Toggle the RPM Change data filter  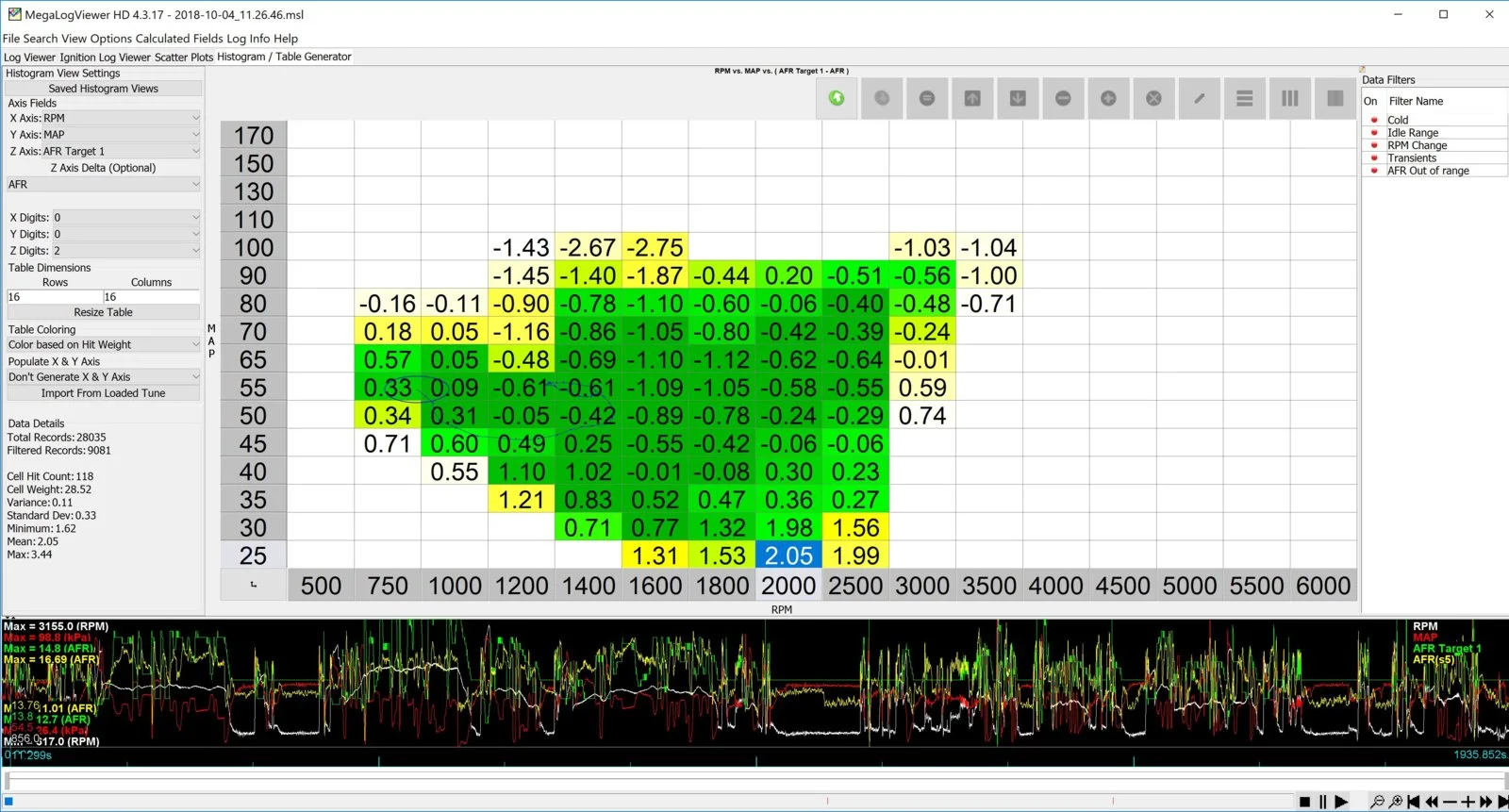point(1374,145)
